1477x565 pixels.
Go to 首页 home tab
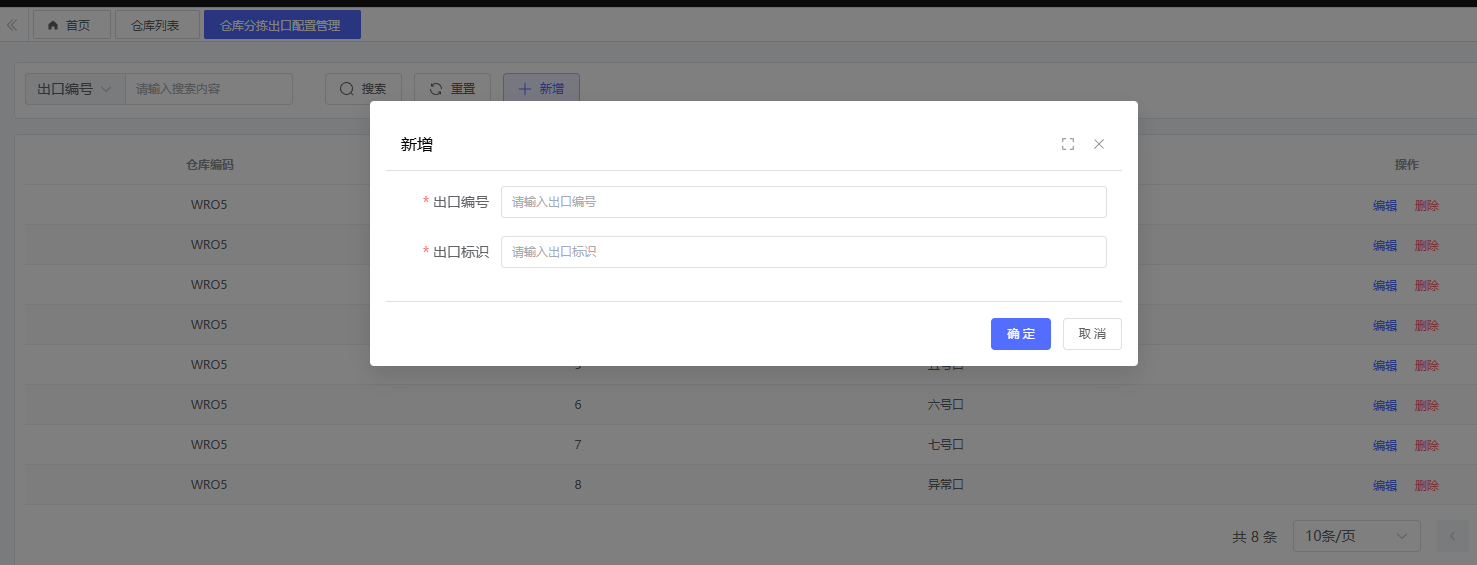click(70, 25)
